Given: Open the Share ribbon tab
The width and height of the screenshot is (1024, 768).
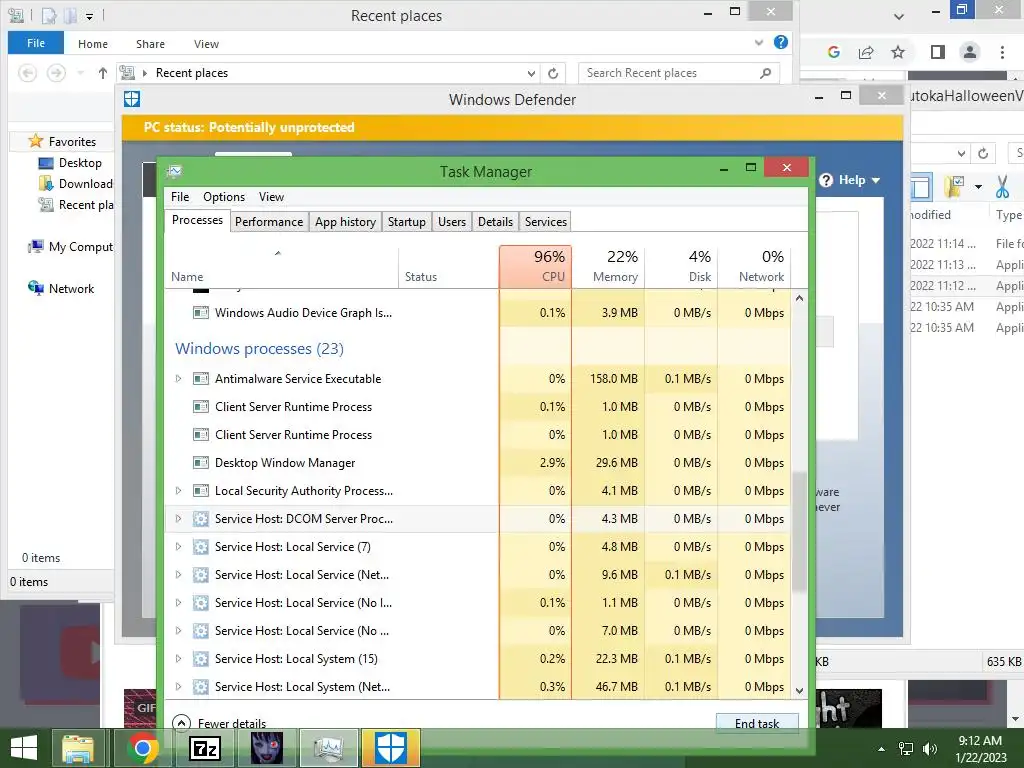Looking at the screenshot, I should pyautogui.click(x=150, y=44).
